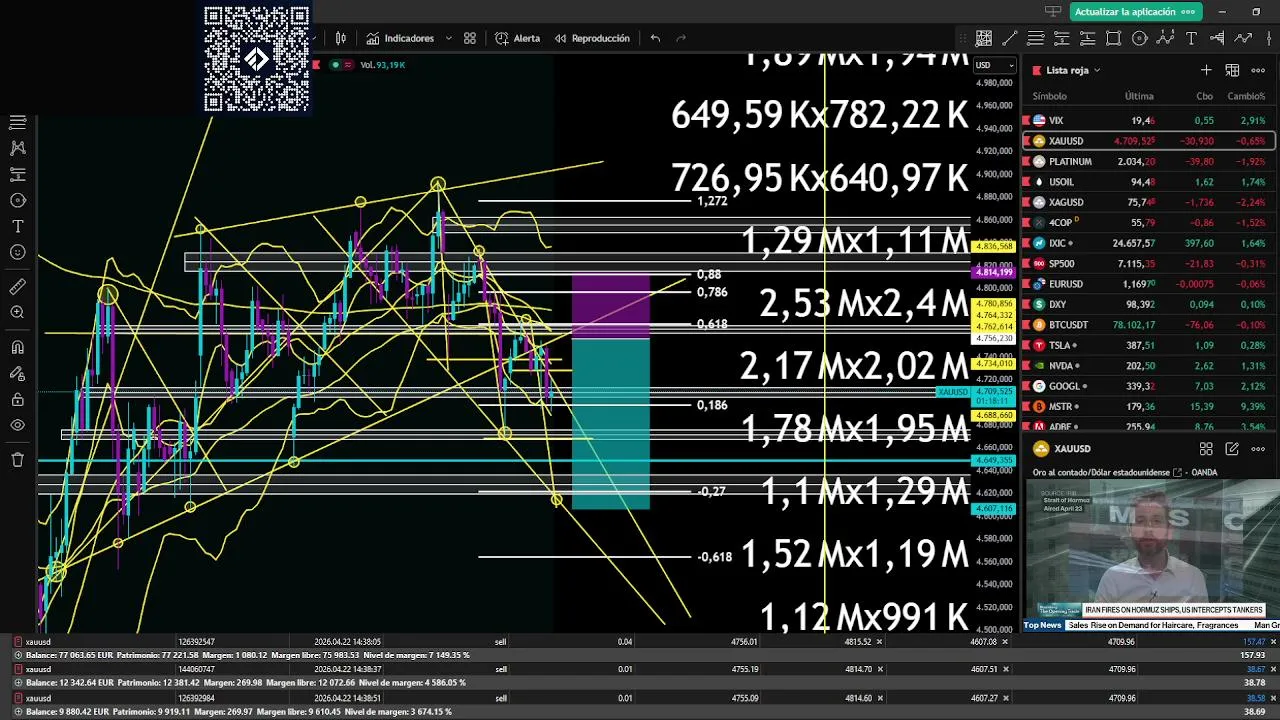Viewport: 1280px width, 720px height.
Task: Undo the last chart action
Action: [655, 38]
